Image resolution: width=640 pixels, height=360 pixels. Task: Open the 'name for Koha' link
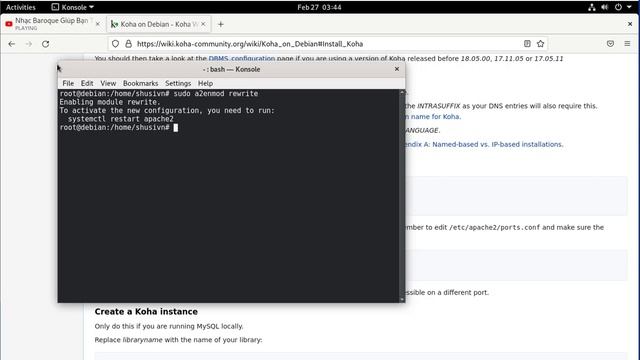433,116
